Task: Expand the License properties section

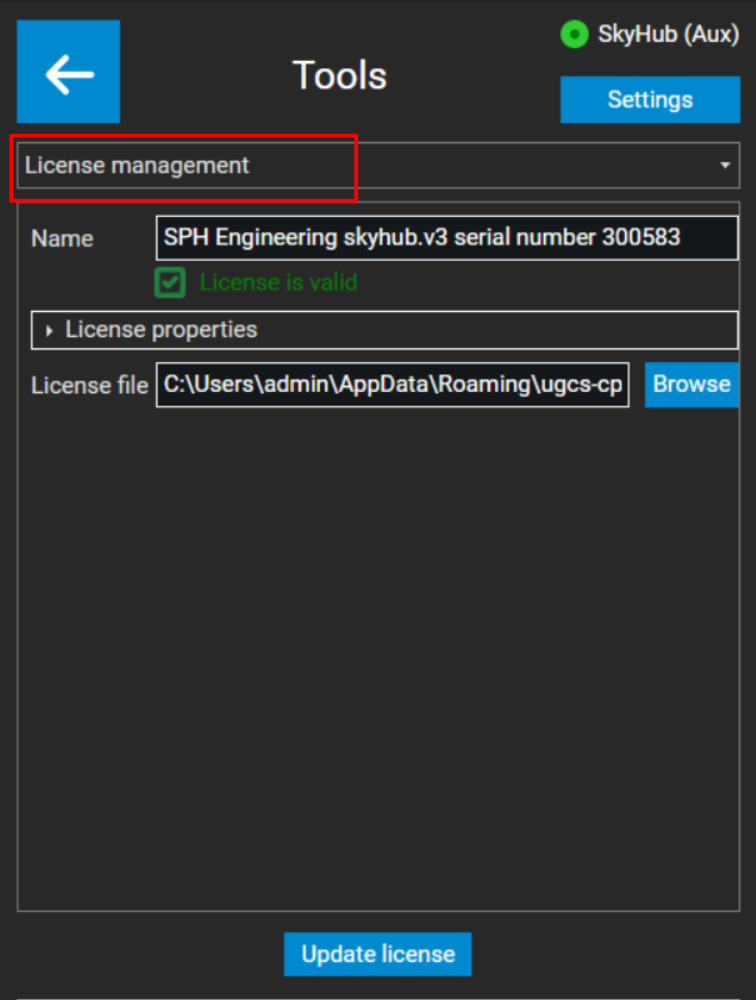Action: 385,330
